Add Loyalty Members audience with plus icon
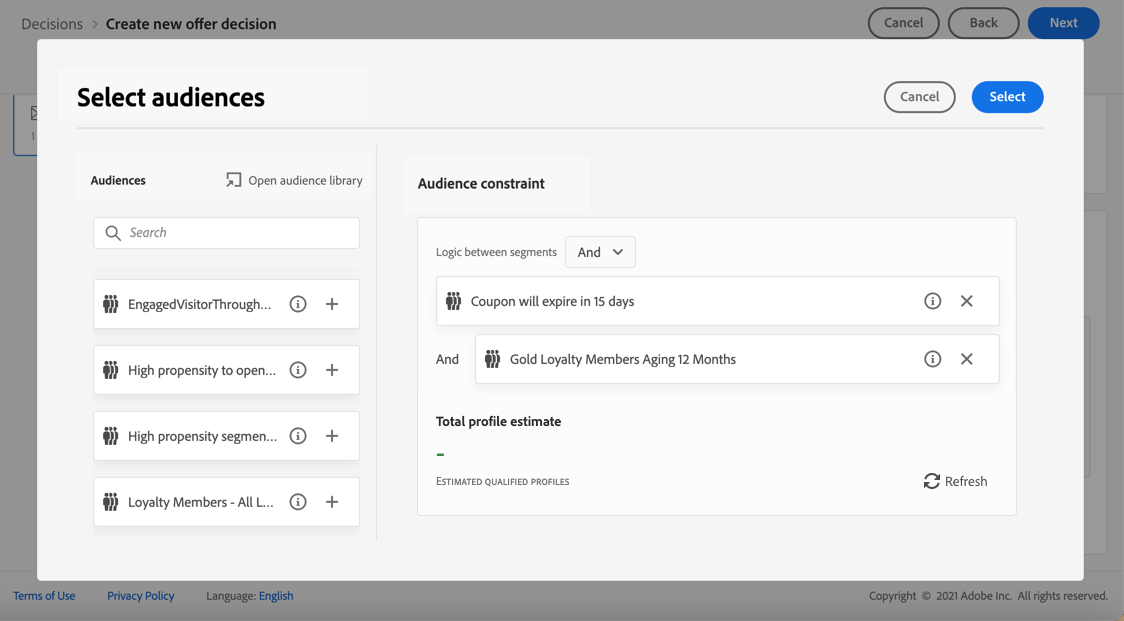 332,502
